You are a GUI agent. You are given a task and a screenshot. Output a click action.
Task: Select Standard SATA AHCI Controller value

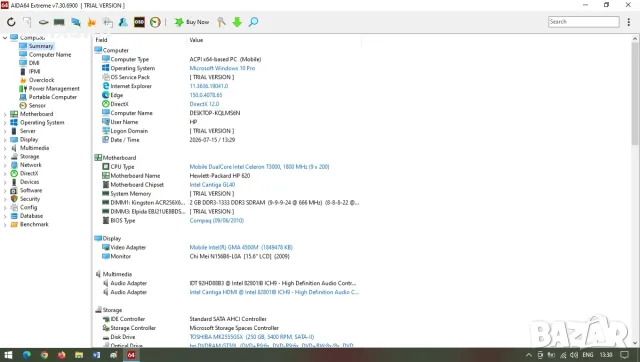pos(228,319)
